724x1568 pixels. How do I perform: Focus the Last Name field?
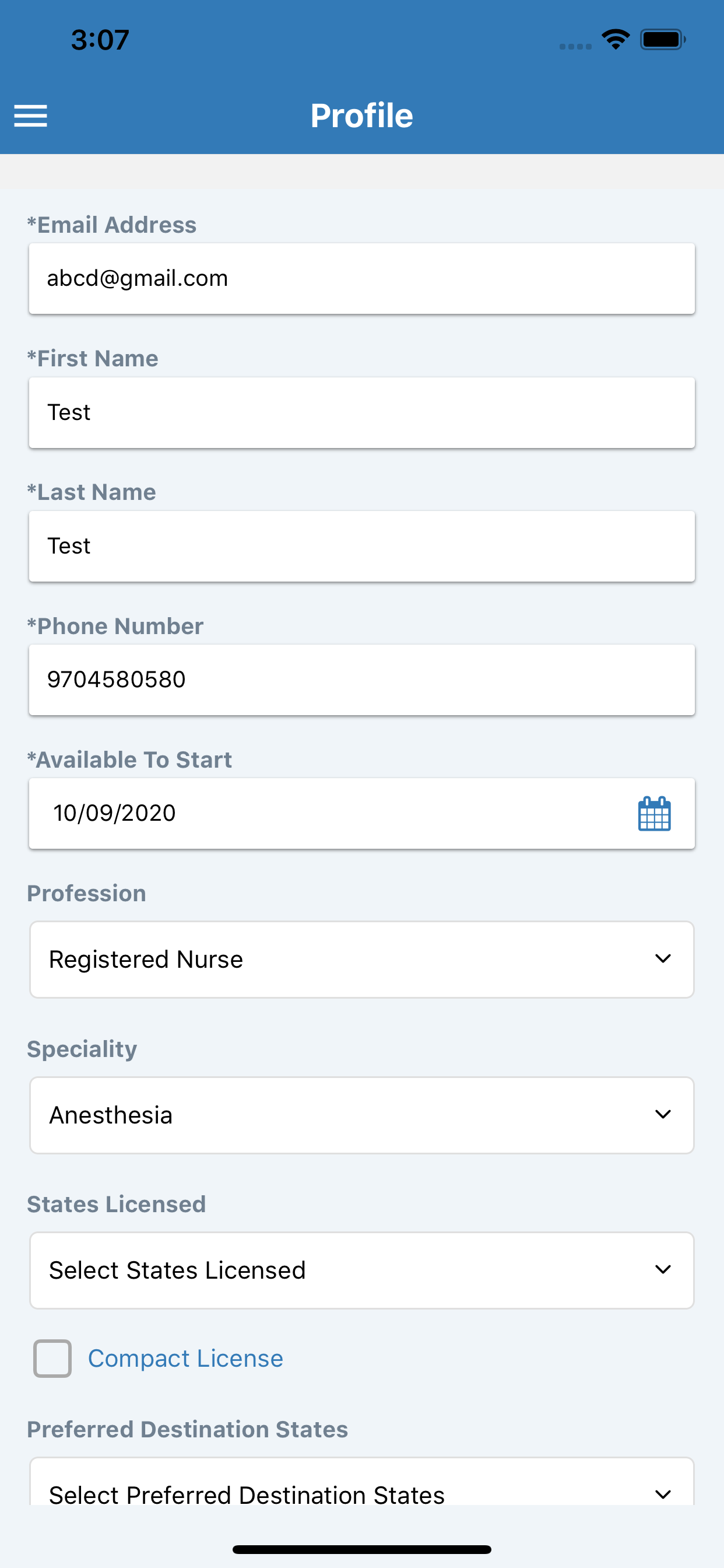click(362, 546)
